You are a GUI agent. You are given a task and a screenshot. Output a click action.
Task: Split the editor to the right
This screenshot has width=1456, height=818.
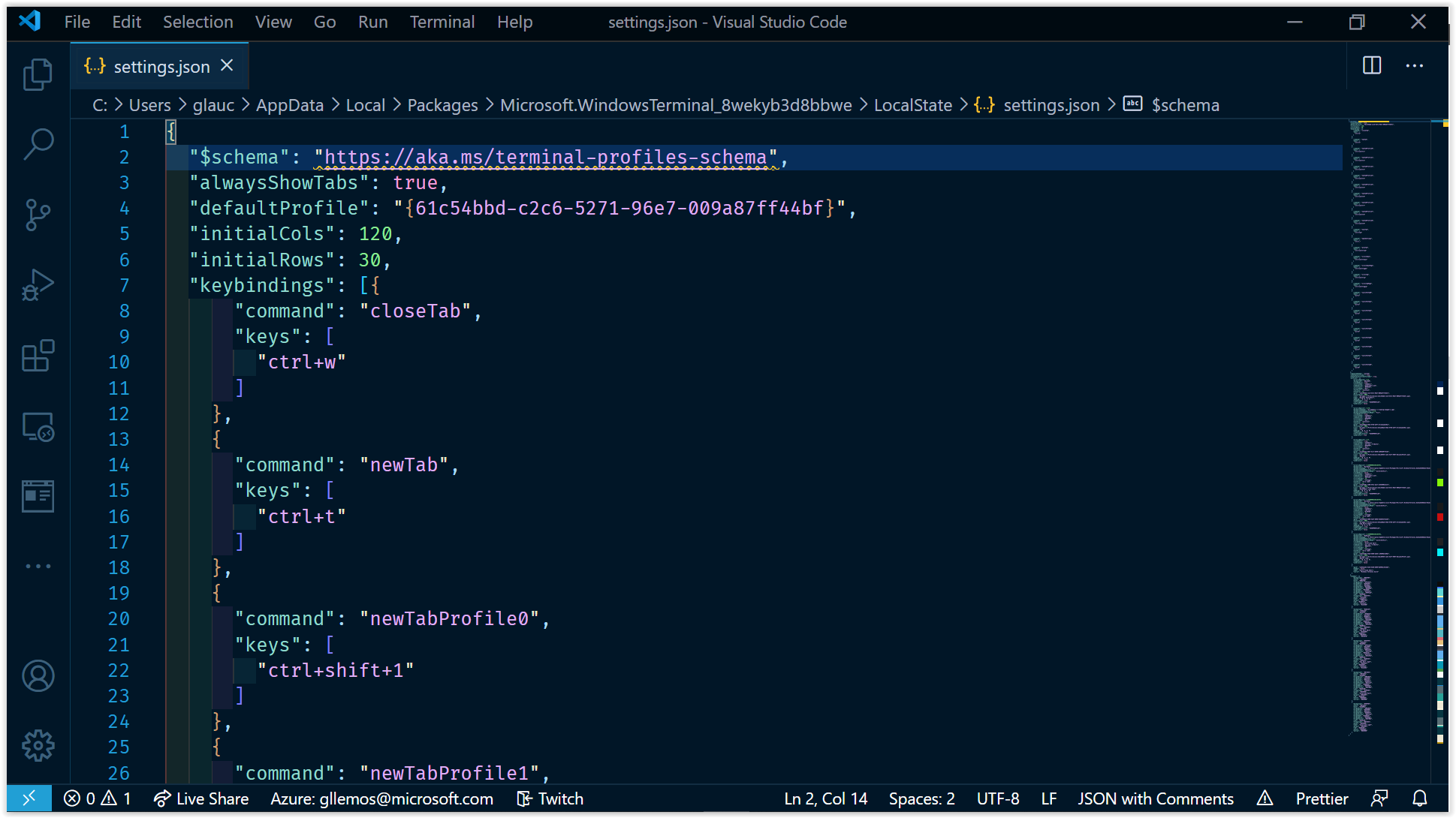pos(1372,66)
